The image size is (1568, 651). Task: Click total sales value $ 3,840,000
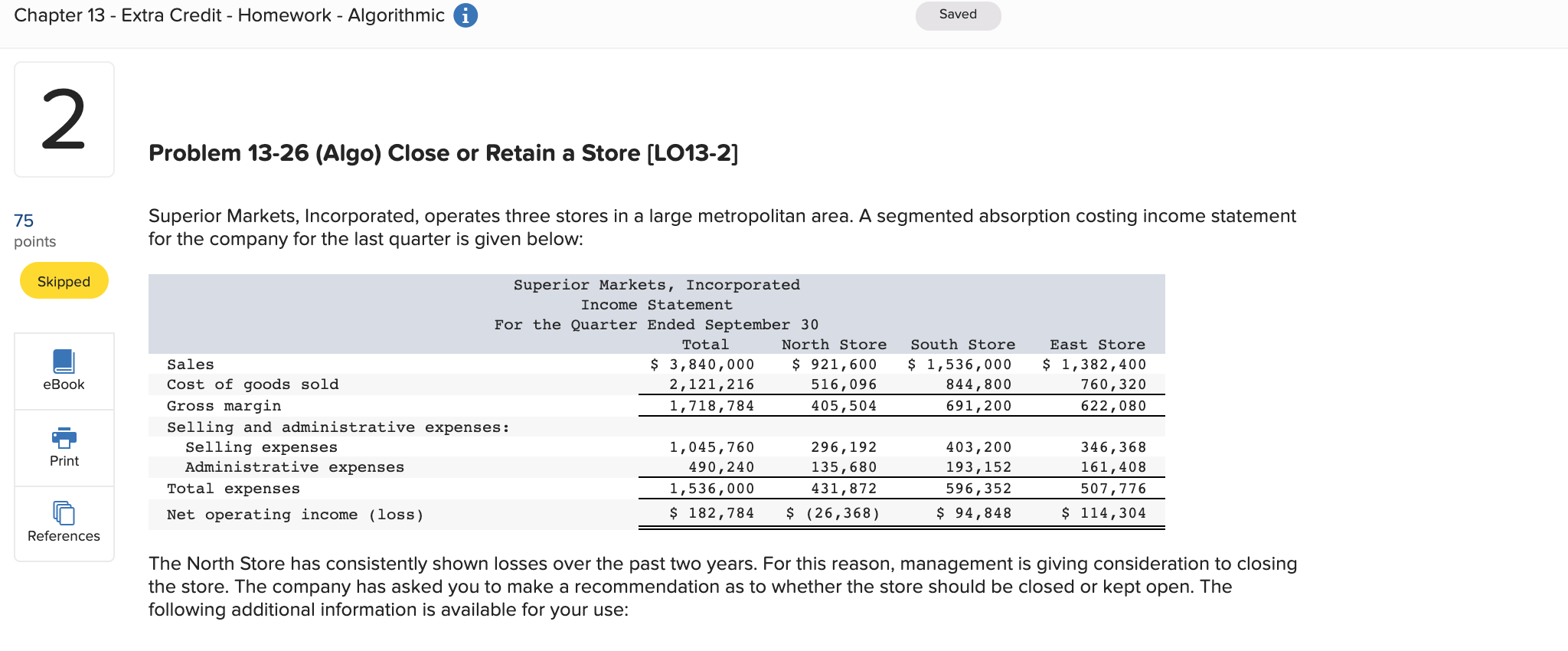point(702,365)
